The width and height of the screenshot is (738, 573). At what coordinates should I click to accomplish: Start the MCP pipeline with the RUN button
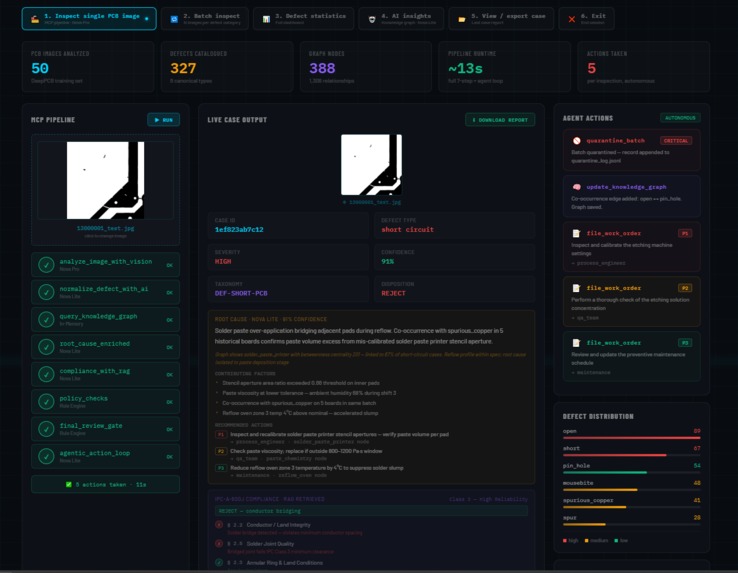(163, 120)
